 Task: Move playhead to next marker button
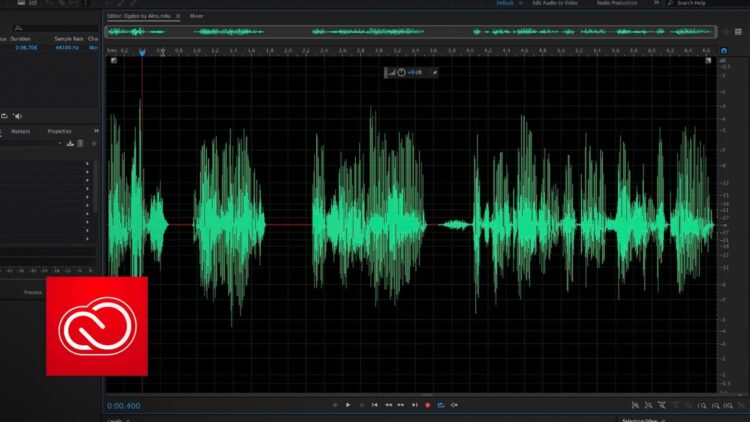click(415, 405)
